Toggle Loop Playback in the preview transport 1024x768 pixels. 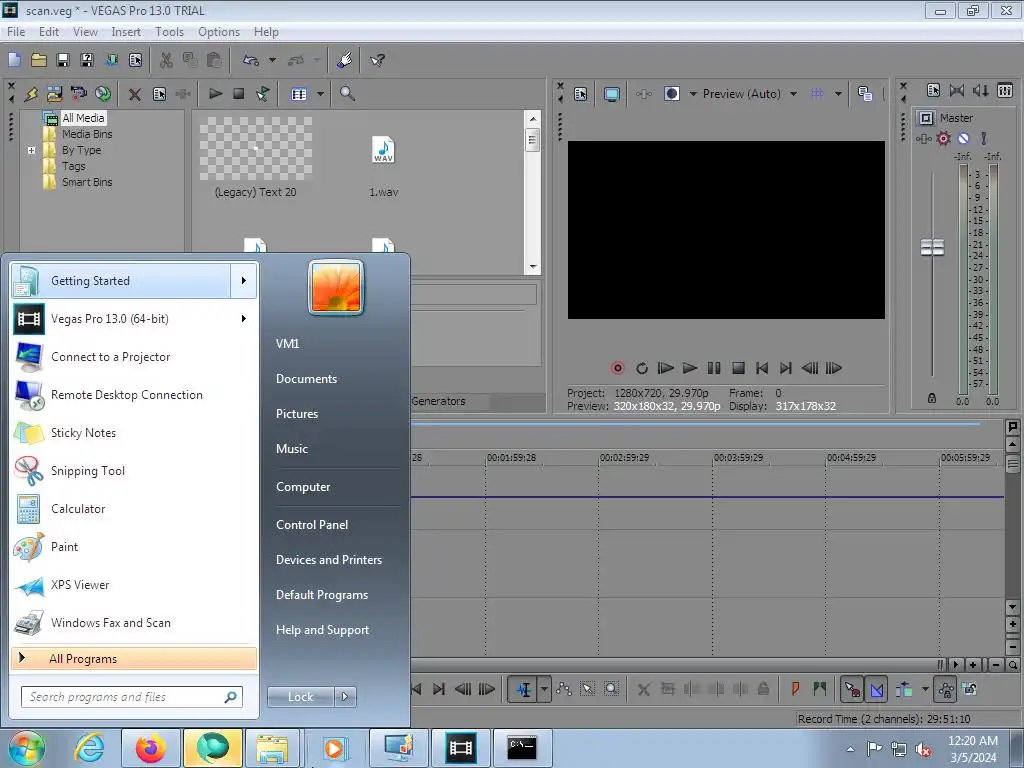click(x=641, y=368)
